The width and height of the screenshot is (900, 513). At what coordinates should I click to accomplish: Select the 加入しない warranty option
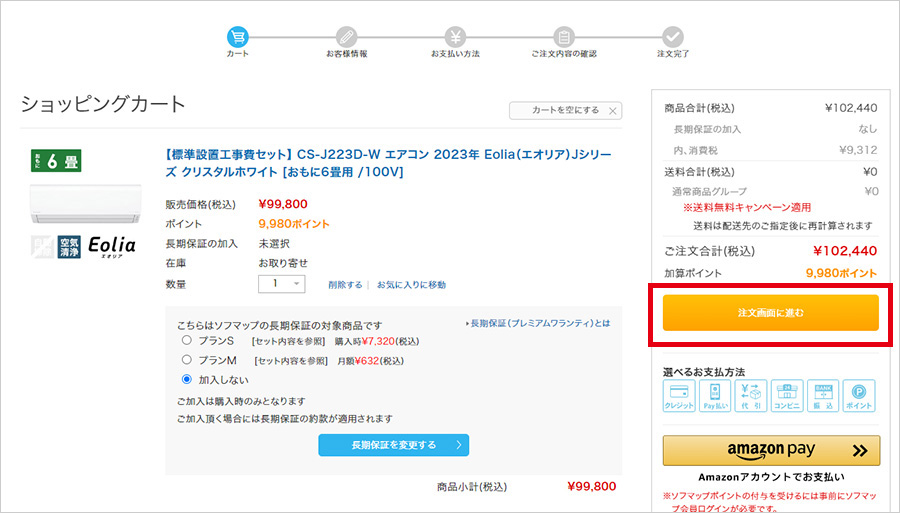(187, 379)
